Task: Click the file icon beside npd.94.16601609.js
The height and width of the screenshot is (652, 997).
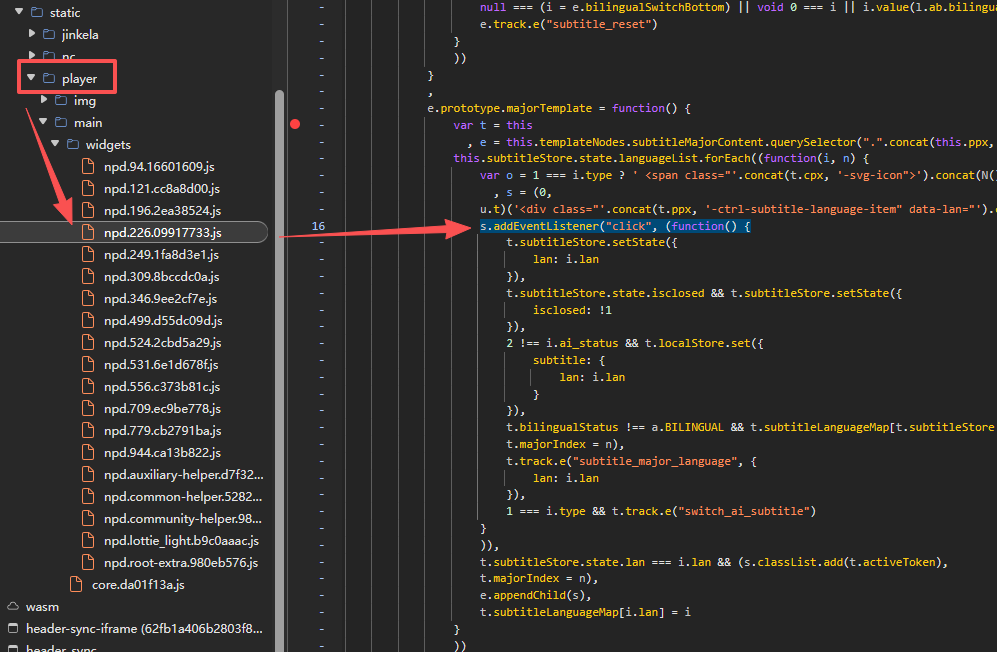Action: pos(89,167)
